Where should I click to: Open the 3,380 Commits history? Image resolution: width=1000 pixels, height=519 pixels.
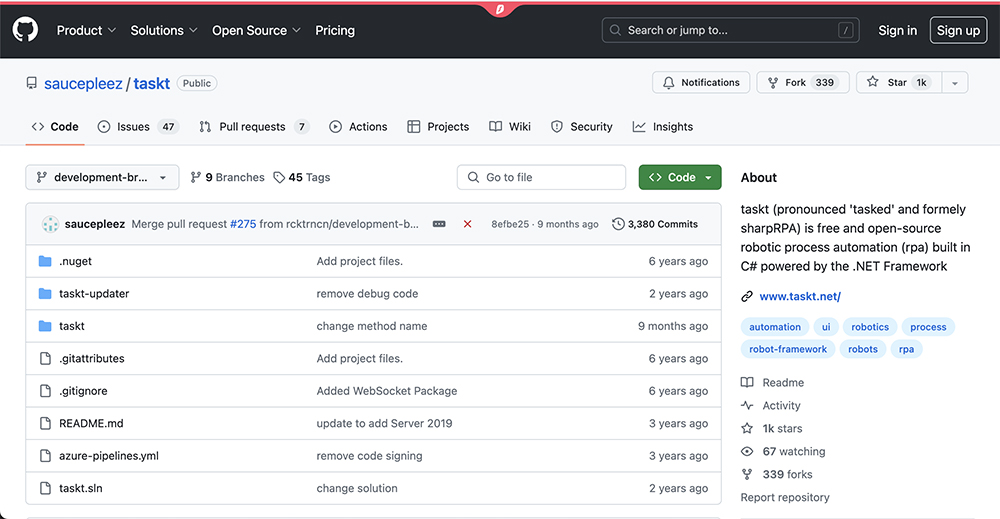coord(655,224)
